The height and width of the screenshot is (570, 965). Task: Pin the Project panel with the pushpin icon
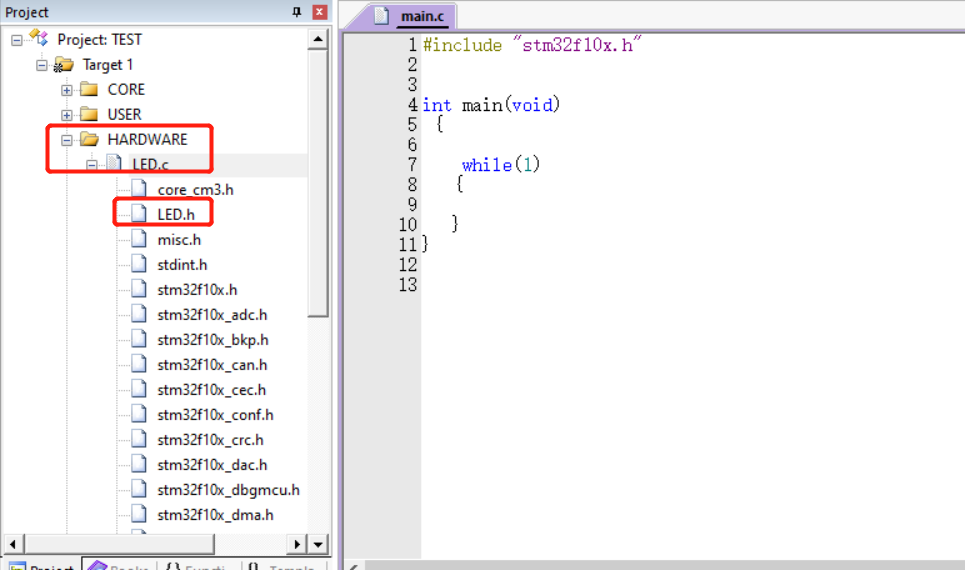(297, 12)
